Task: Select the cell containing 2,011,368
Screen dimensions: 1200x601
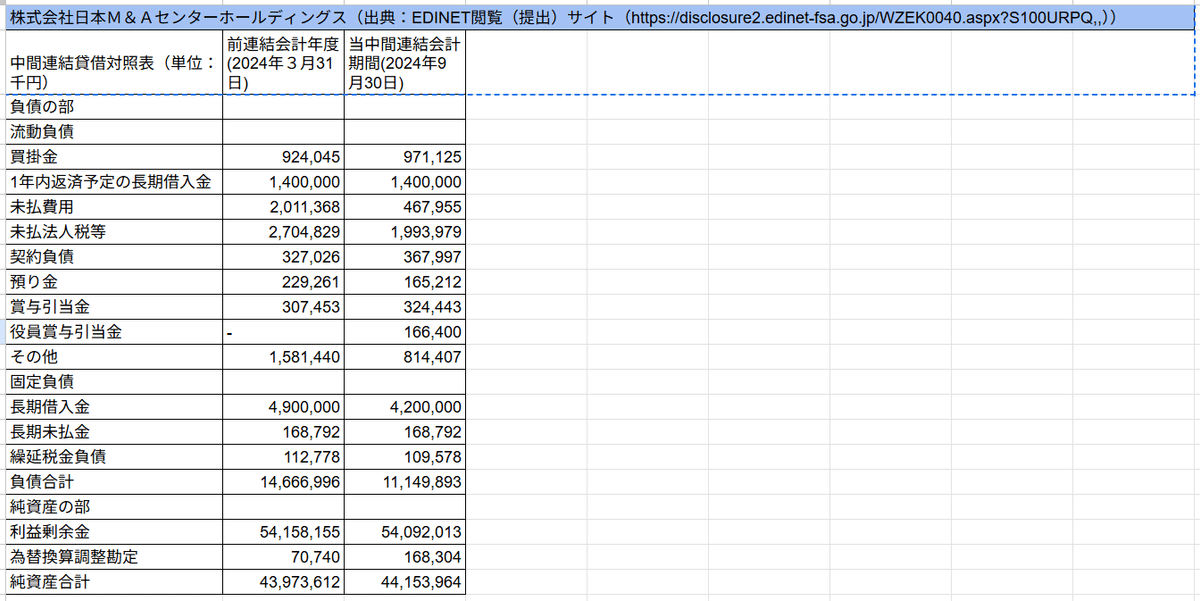Action: coord(283,207)
